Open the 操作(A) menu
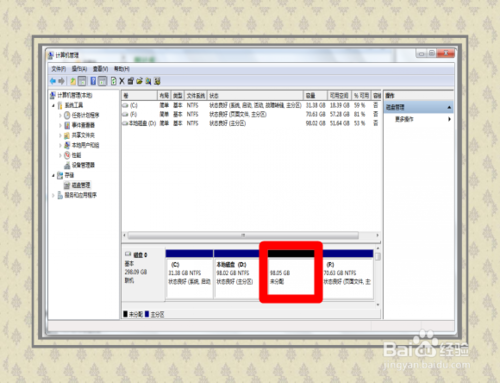Viewport: 500px width, 383px height. coord(79,69)
